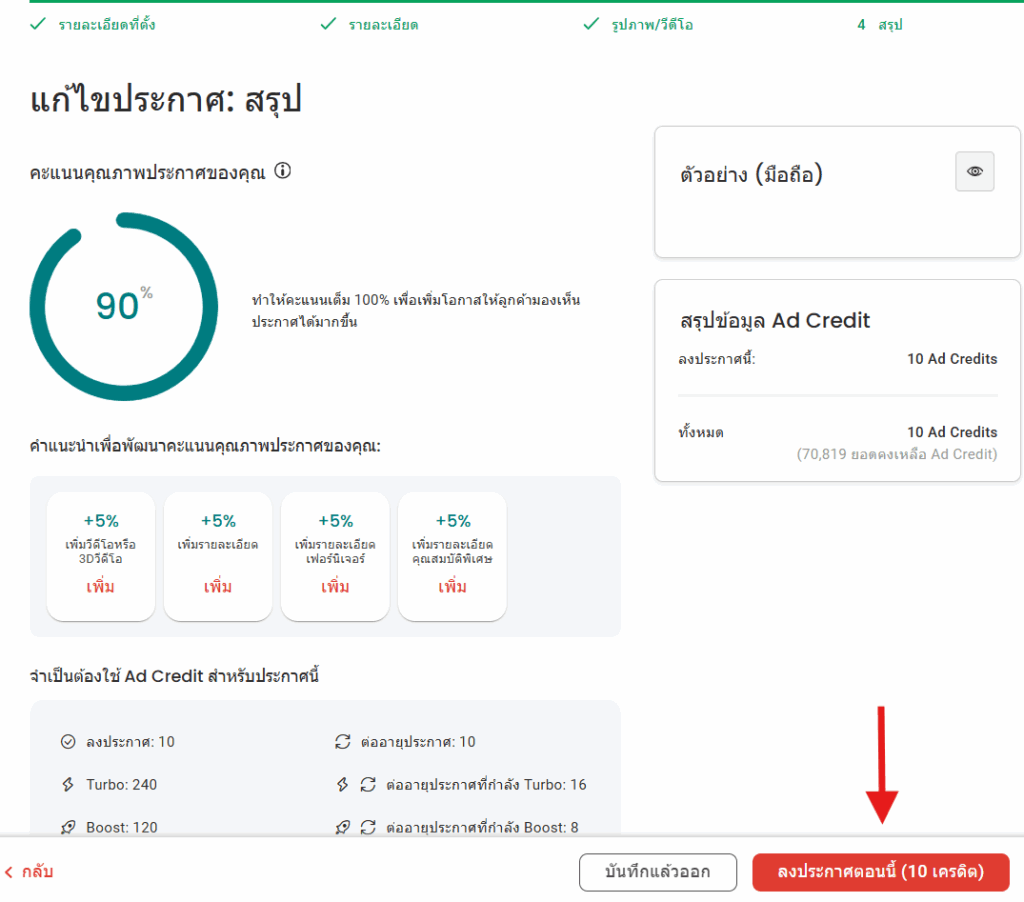Click the info icon beside คะแนนคุณภาพประกาศของคุณ
The image size is (1024, 902).
tap(282, 171)
